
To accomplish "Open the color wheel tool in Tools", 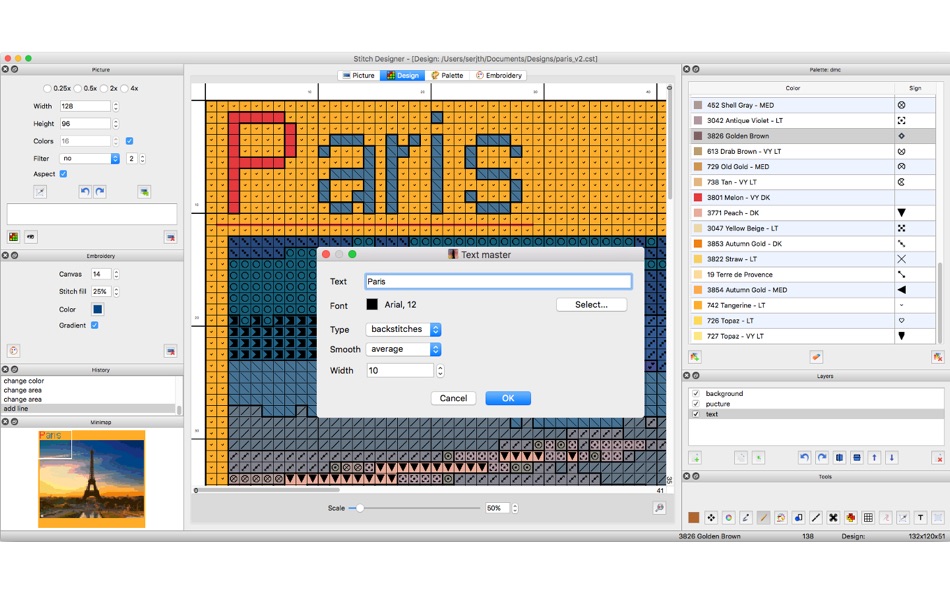I will pyautogui.click(x=729, y=518).
